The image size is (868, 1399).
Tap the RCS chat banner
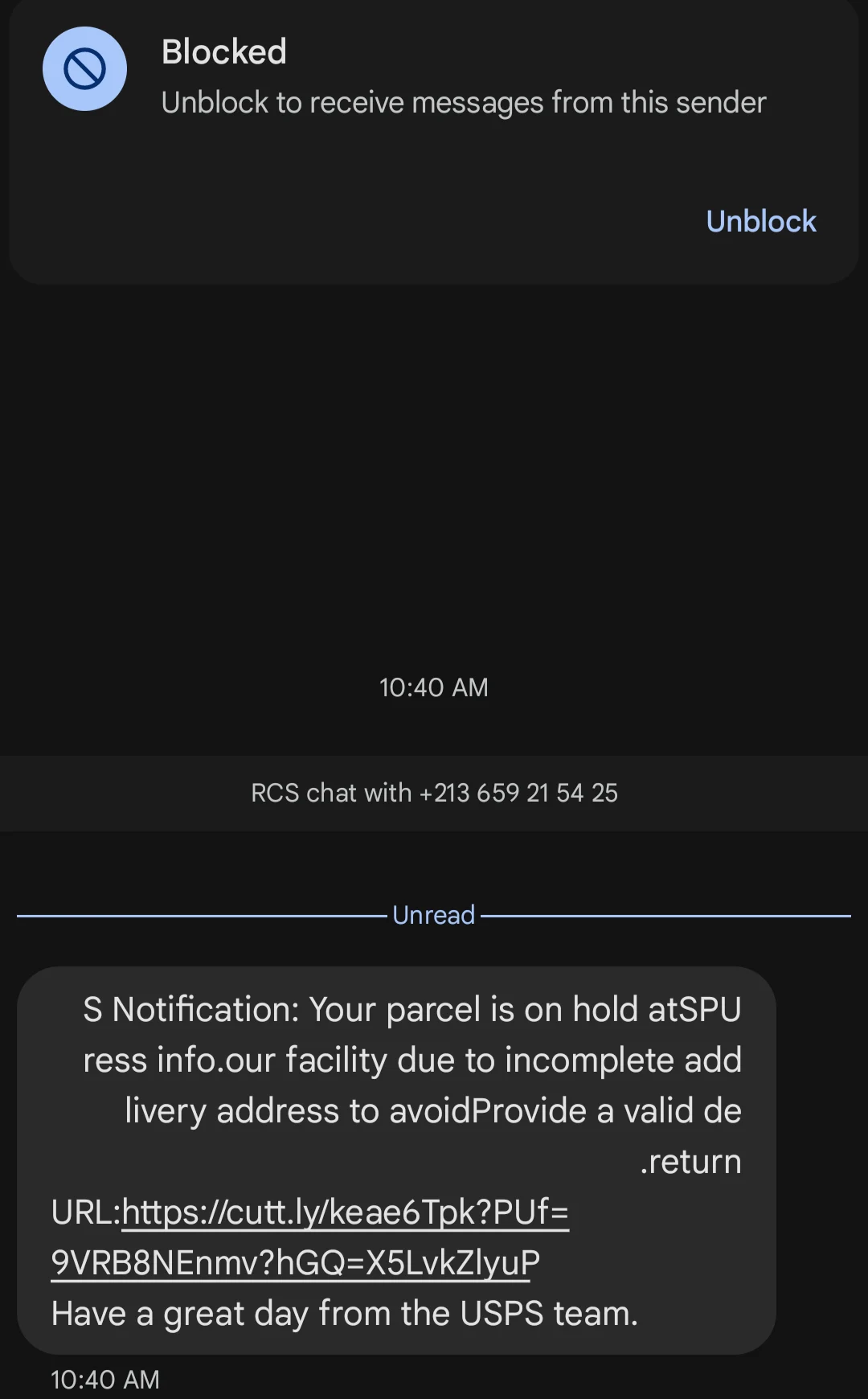point(434,793)
